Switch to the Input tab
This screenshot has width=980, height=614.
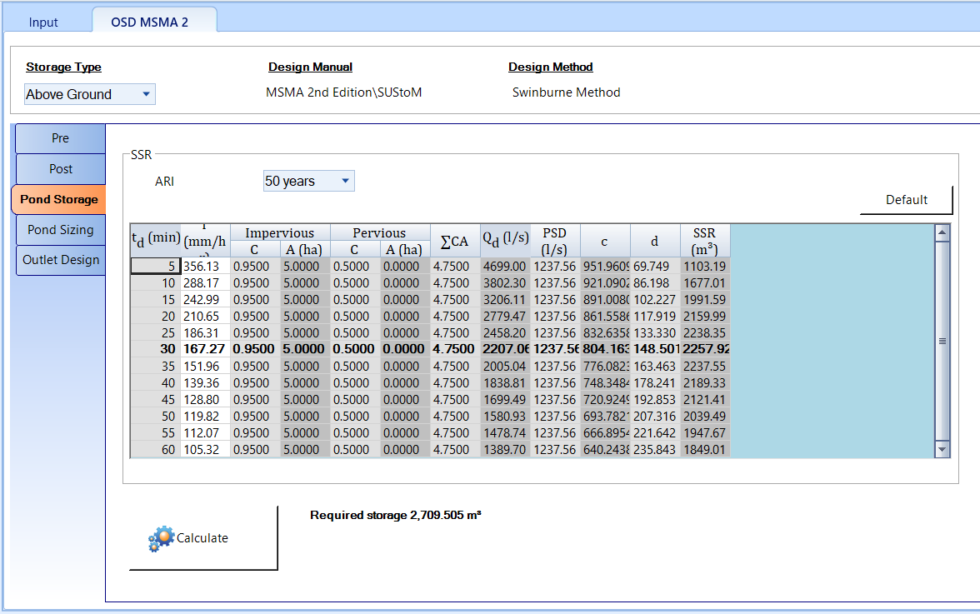[43, 20]
